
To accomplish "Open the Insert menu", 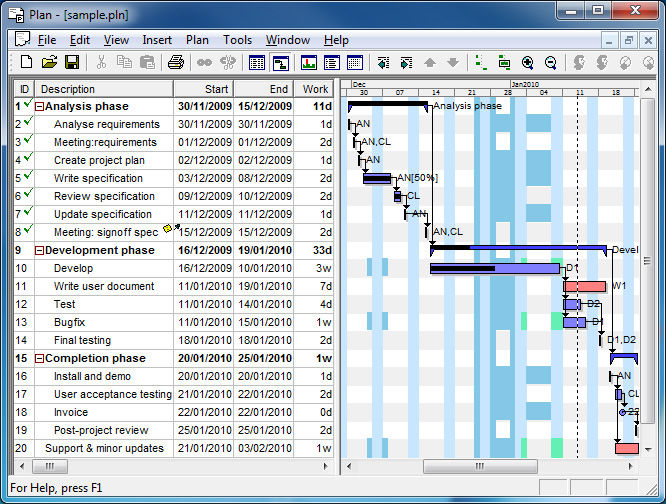I will 157,40.
